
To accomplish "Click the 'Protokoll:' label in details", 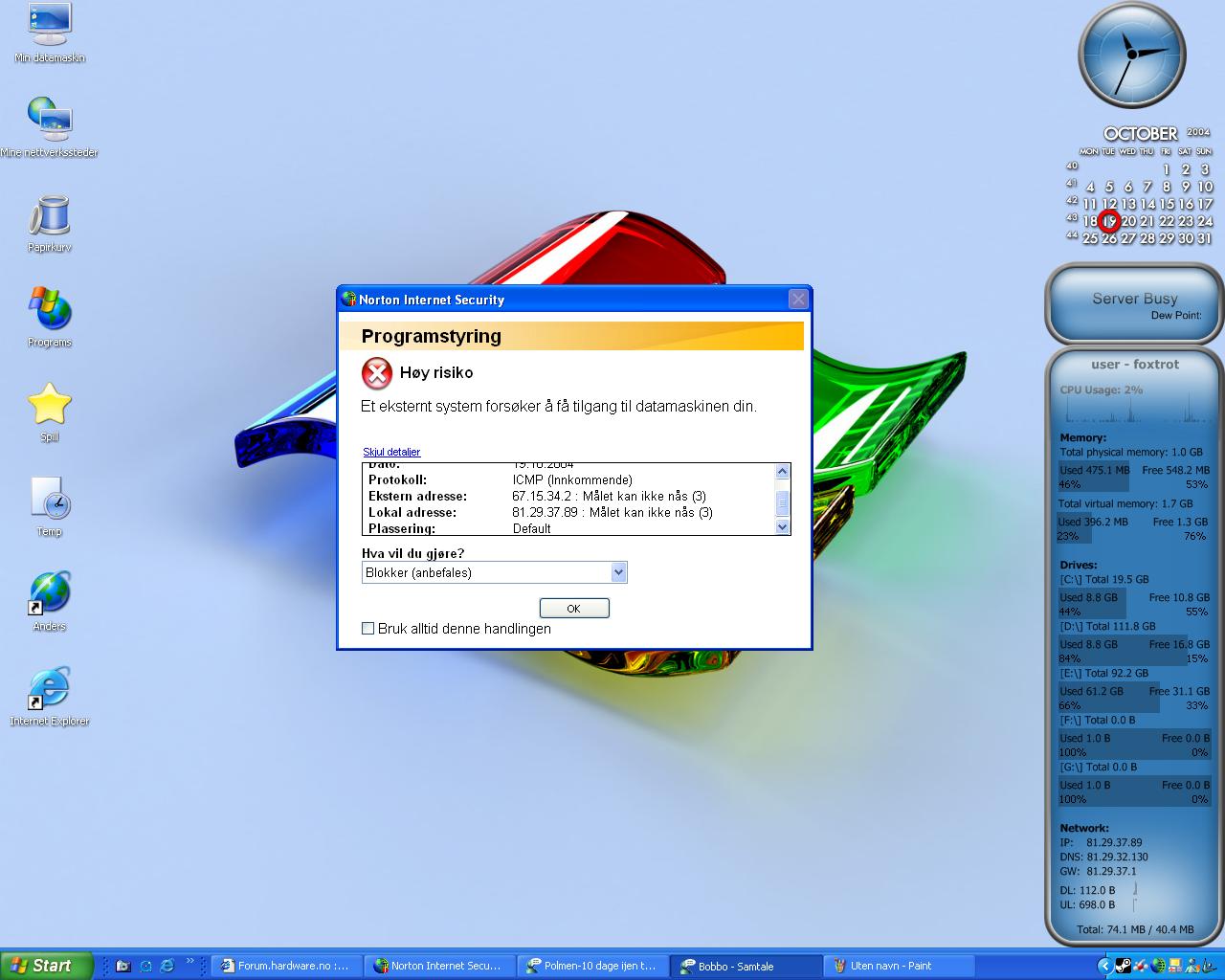I will click(x=398, y=479).
